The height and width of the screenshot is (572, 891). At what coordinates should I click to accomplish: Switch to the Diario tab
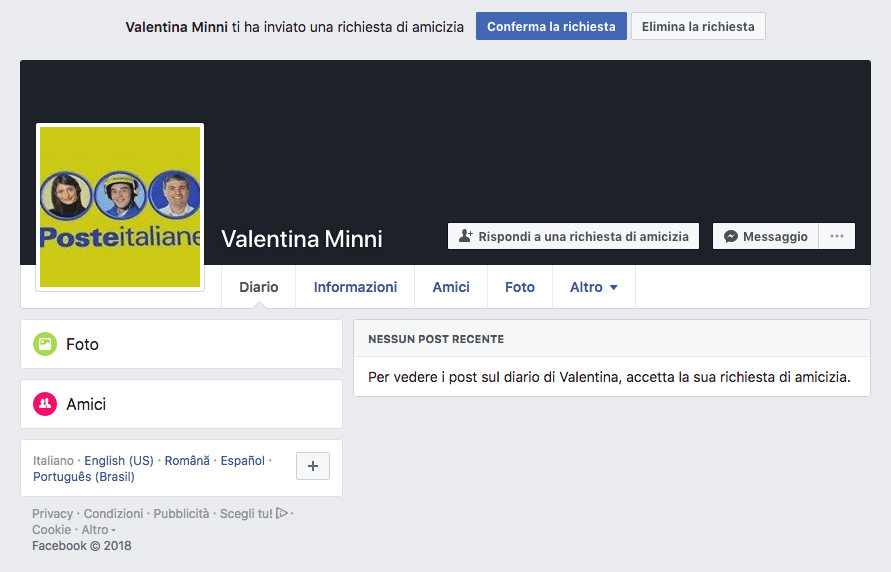click(x=258, y=287)
